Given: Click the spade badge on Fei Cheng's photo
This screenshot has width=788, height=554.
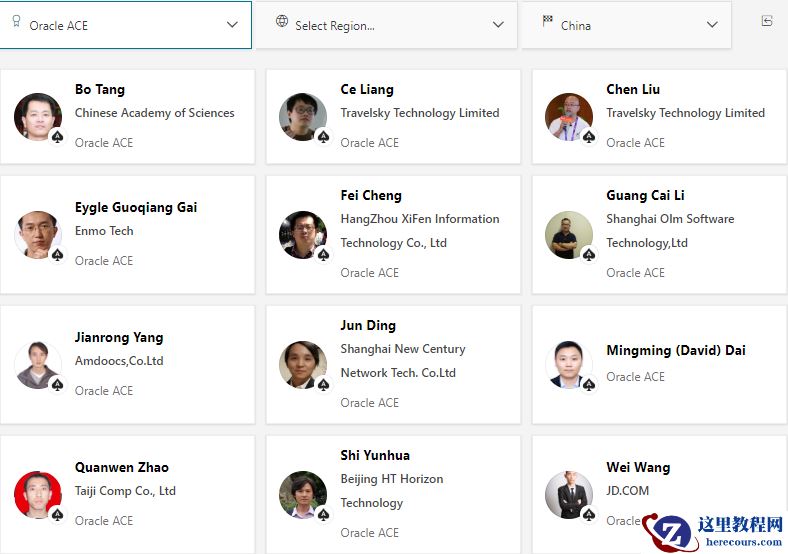Looking at the screenshot, I should coord(324,255).
